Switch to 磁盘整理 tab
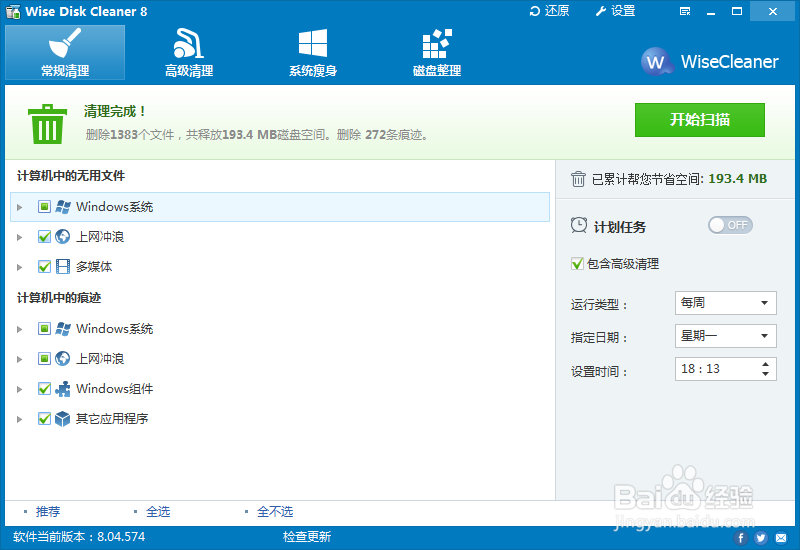This screenshot has height=550, width=800. click(437, 53)
